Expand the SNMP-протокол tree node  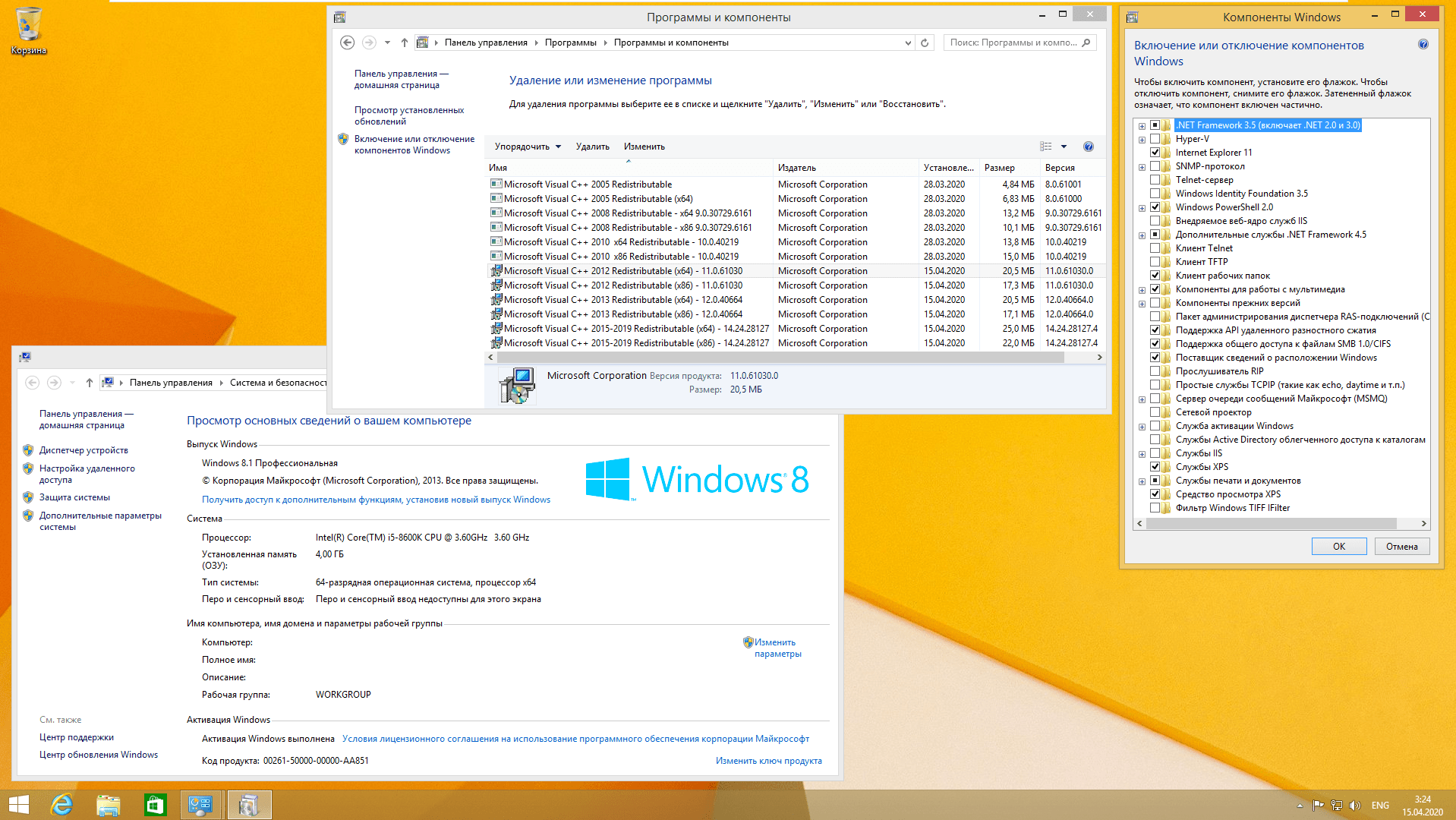tap(1142, 167)
